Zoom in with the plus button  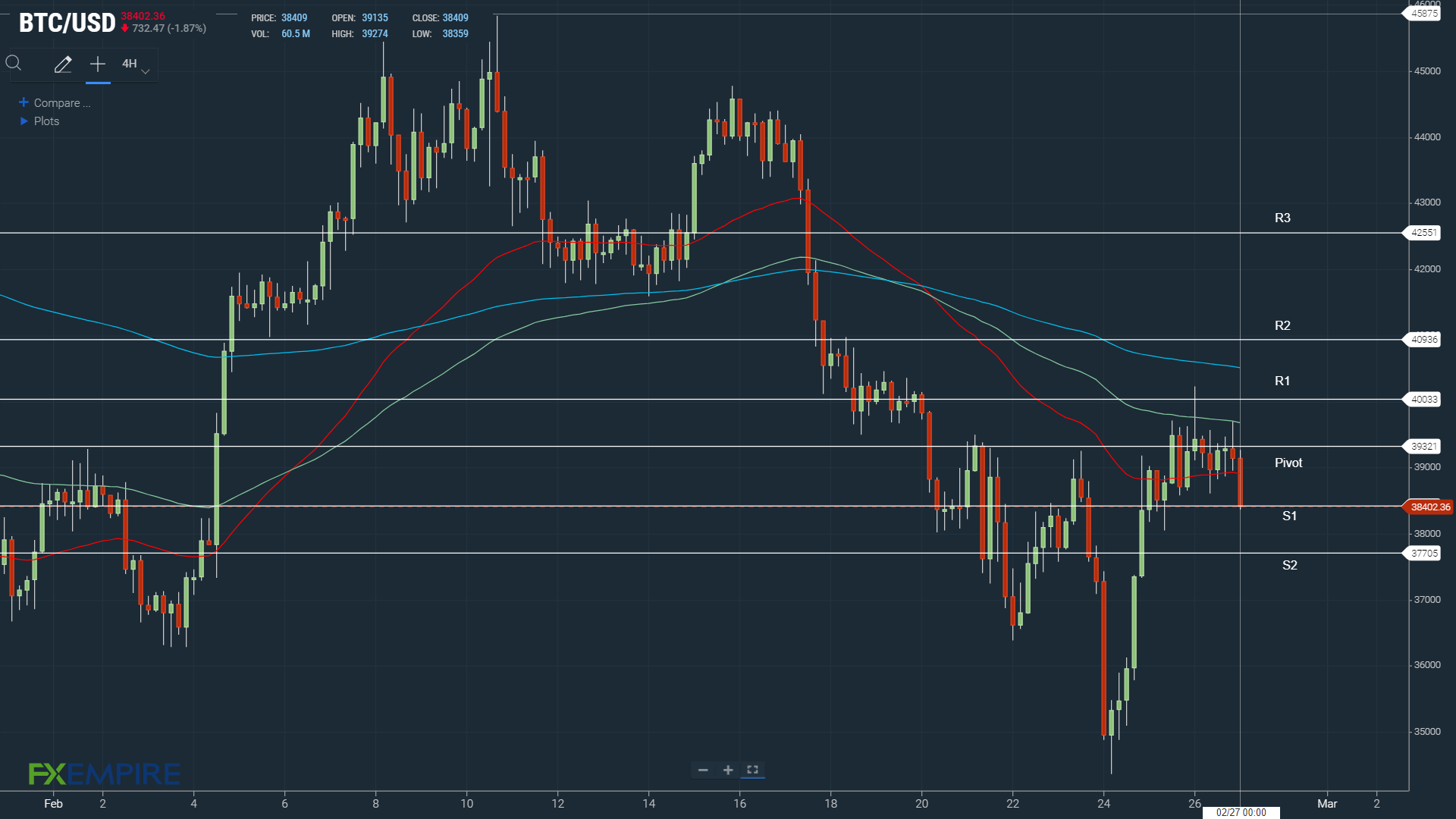pos(728,770)
